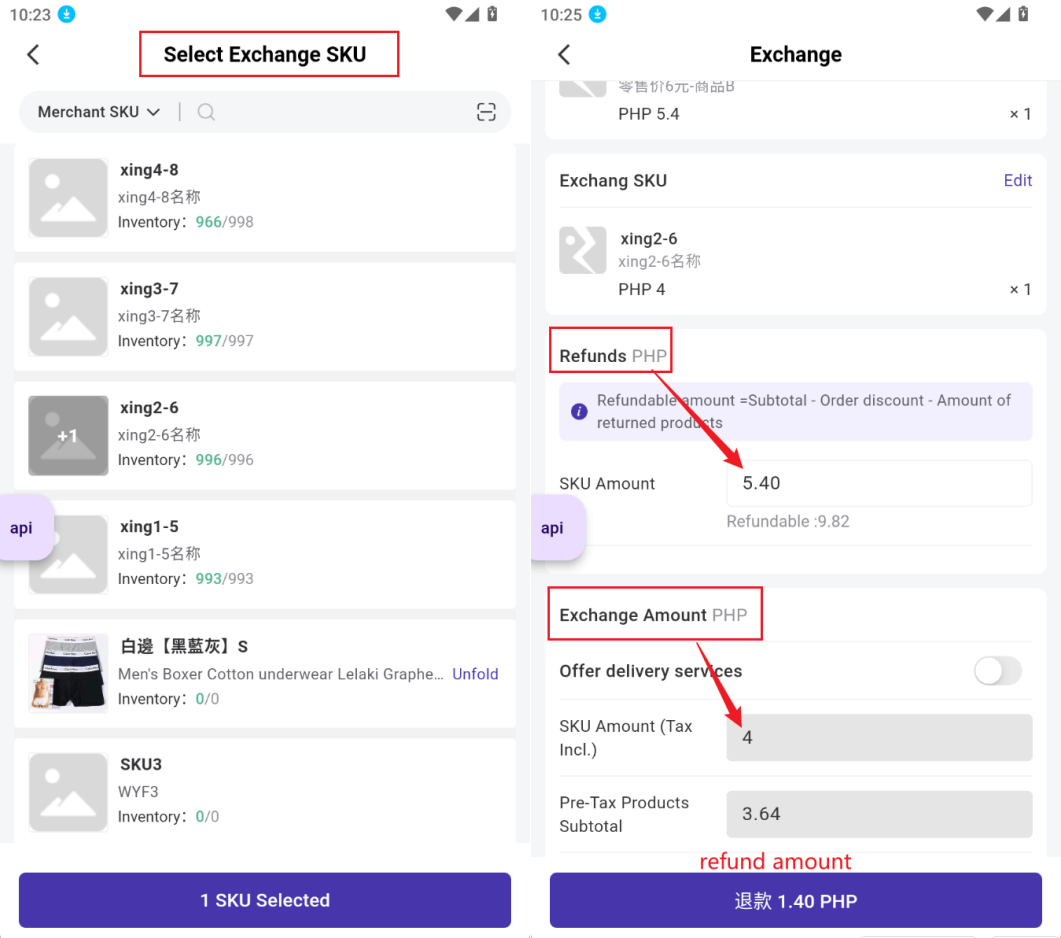Tap the xing2-6 exchange SKU placeholder icon

[x=582, y=250]
